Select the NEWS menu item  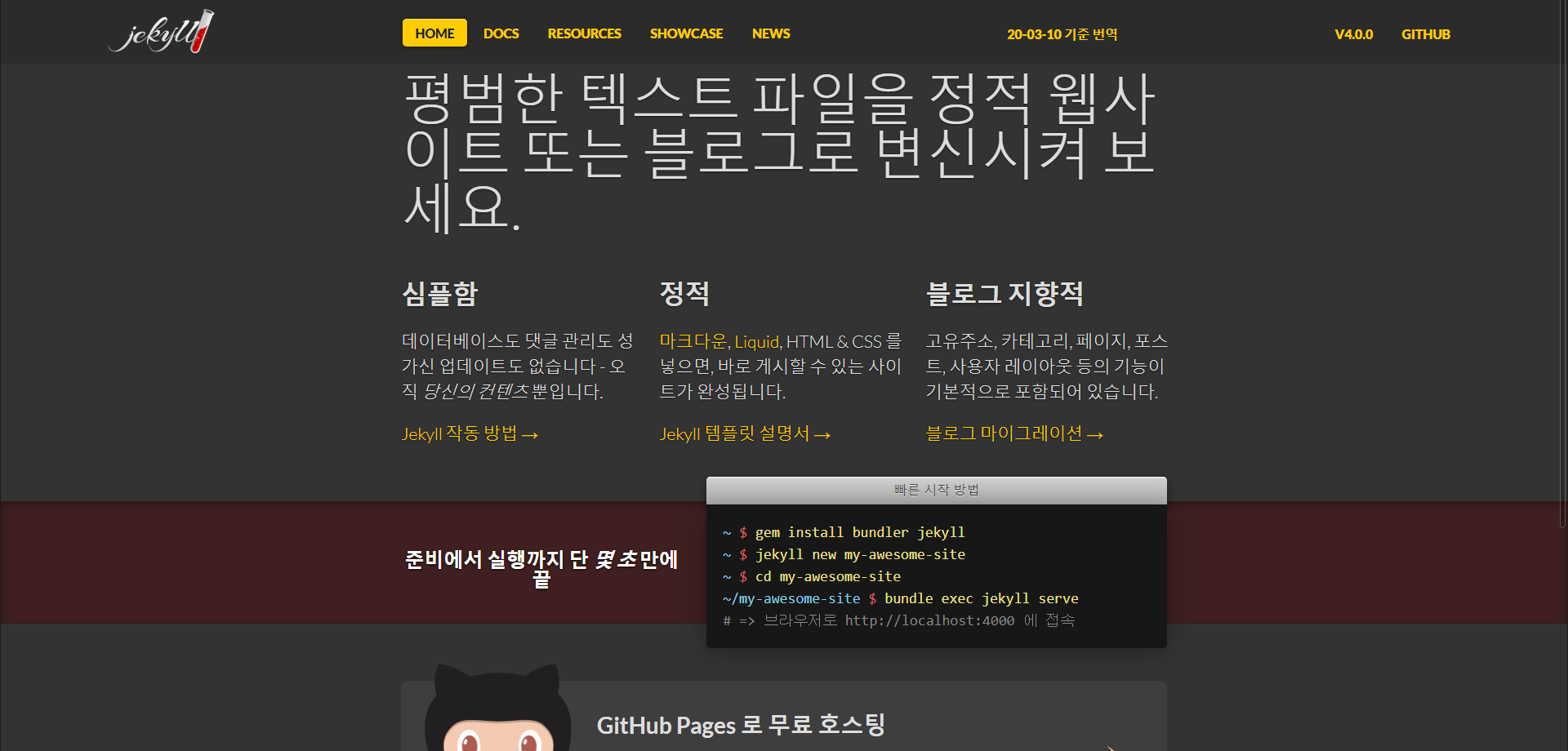coord(771,33)
